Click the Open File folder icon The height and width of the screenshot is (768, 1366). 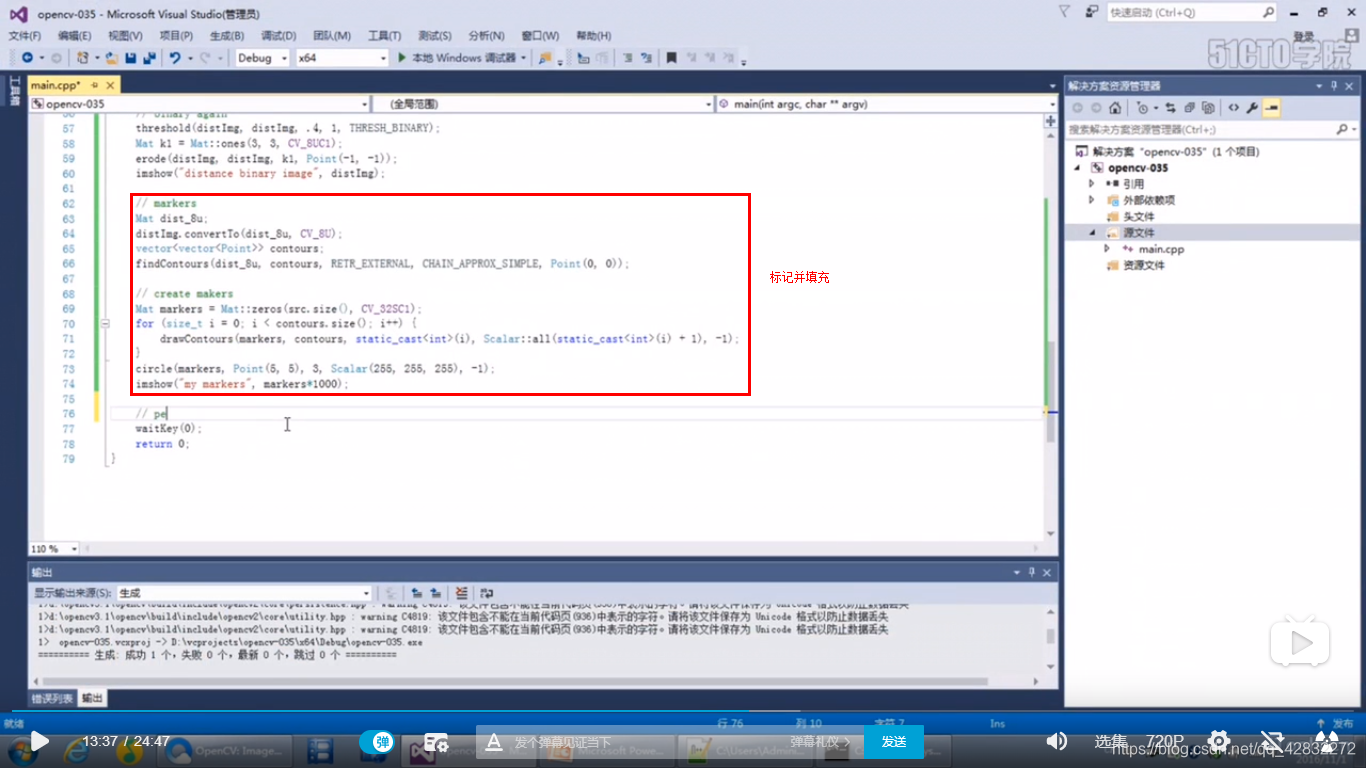point(113,58)
